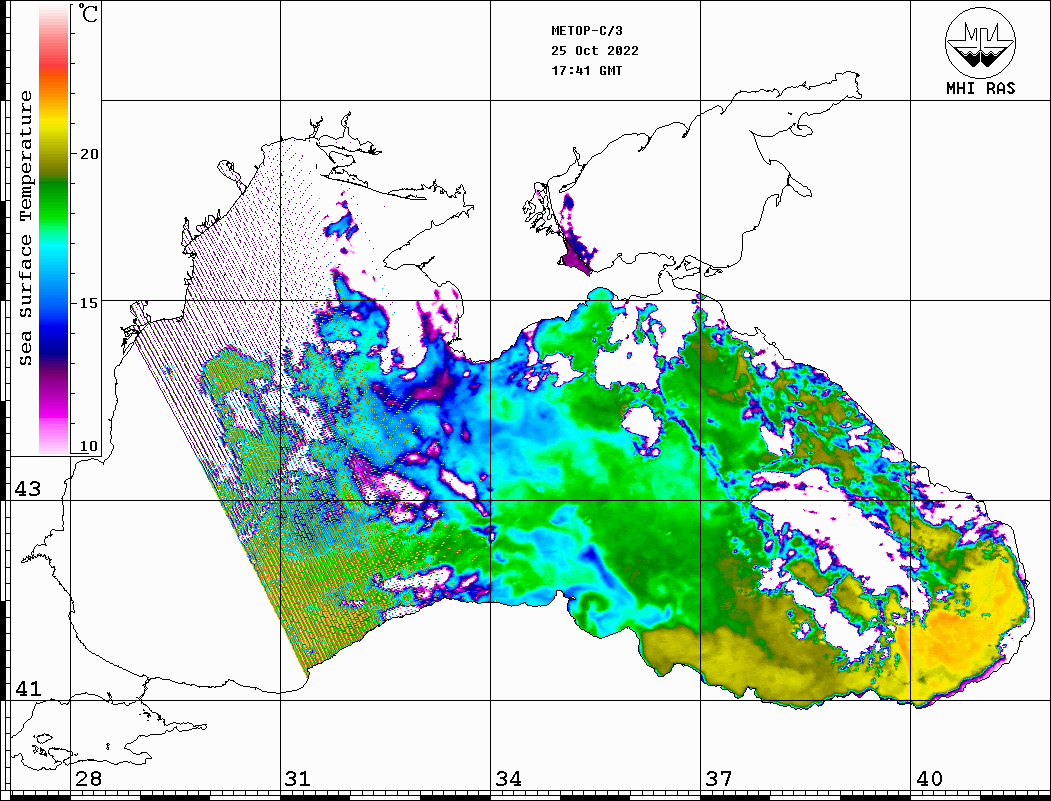Click the METOP-C/3 satellite label
Image resolution: width=1051 pixels, height=801 pixels.
point(586,31)
